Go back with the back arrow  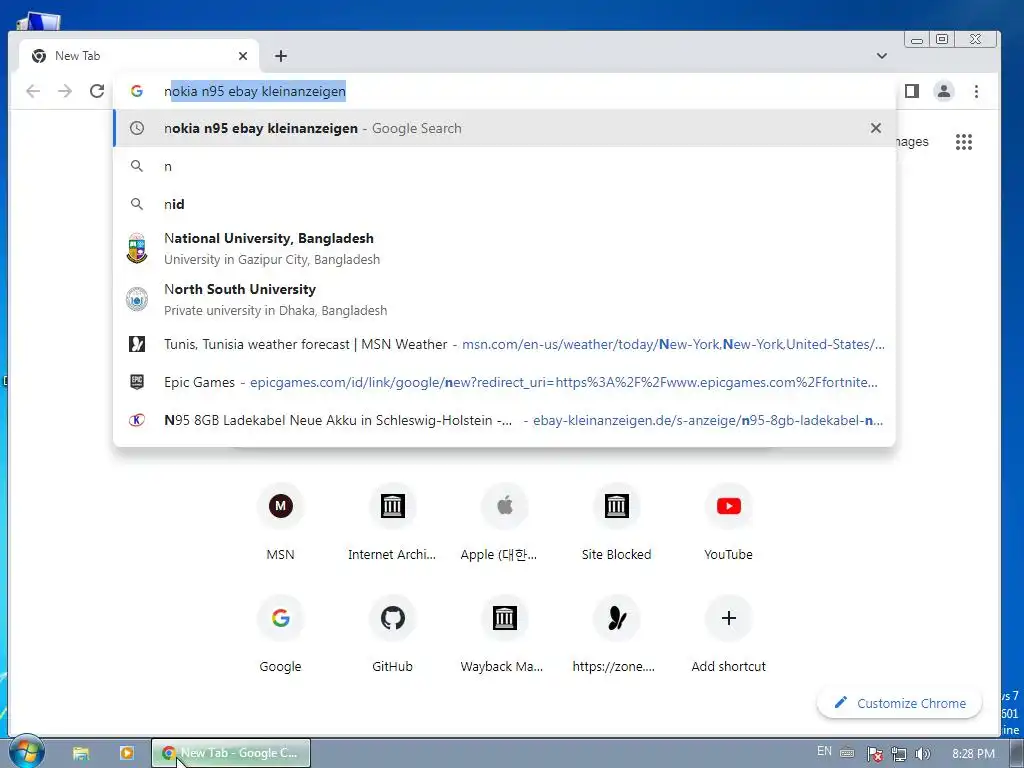tap(33, 91)
